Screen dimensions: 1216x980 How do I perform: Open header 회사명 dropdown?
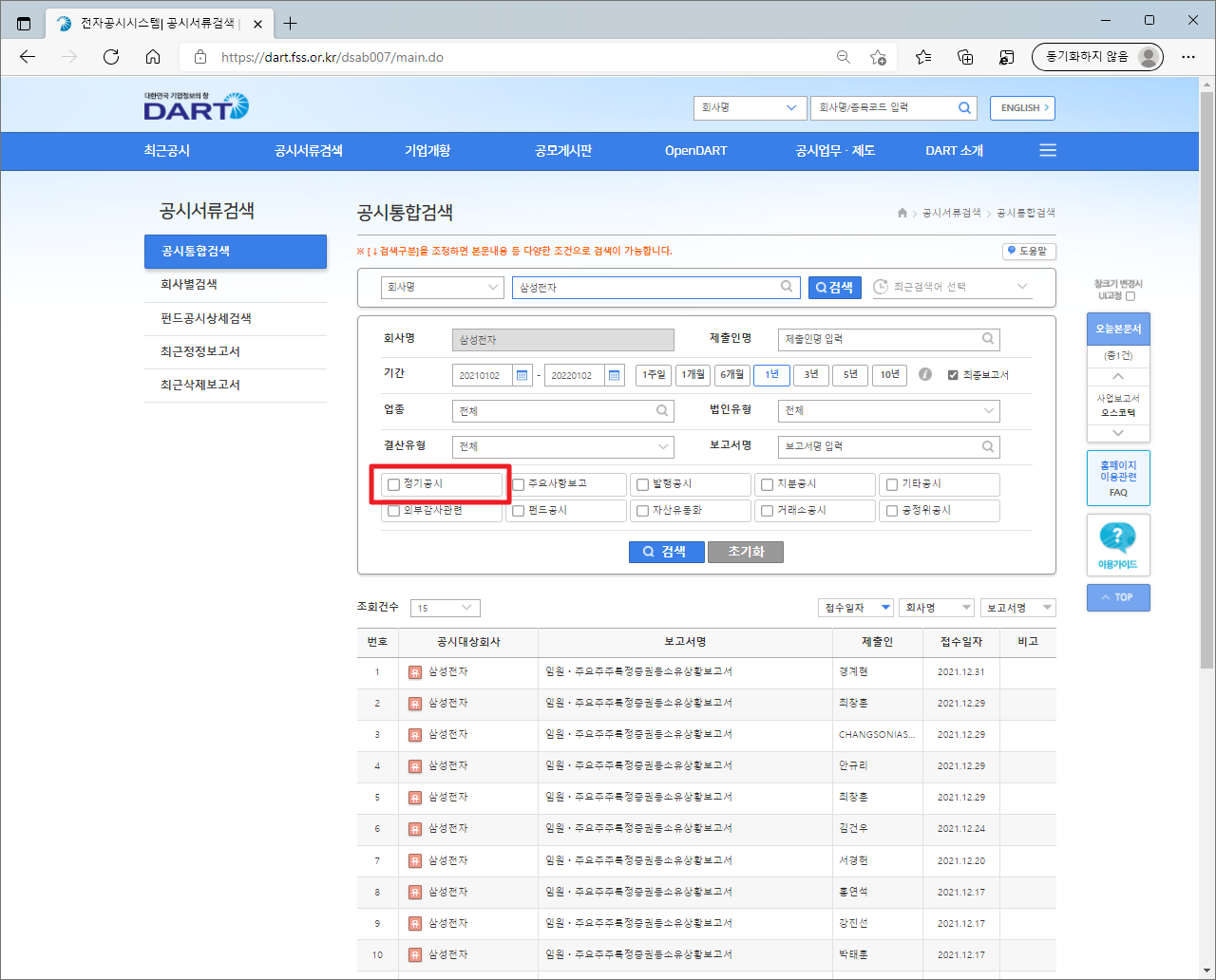750,108
